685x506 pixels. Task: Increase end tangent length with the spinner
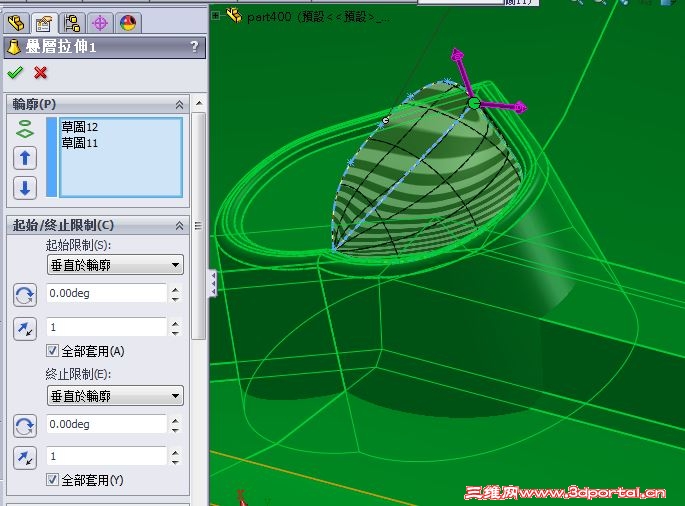click(175, 453)
